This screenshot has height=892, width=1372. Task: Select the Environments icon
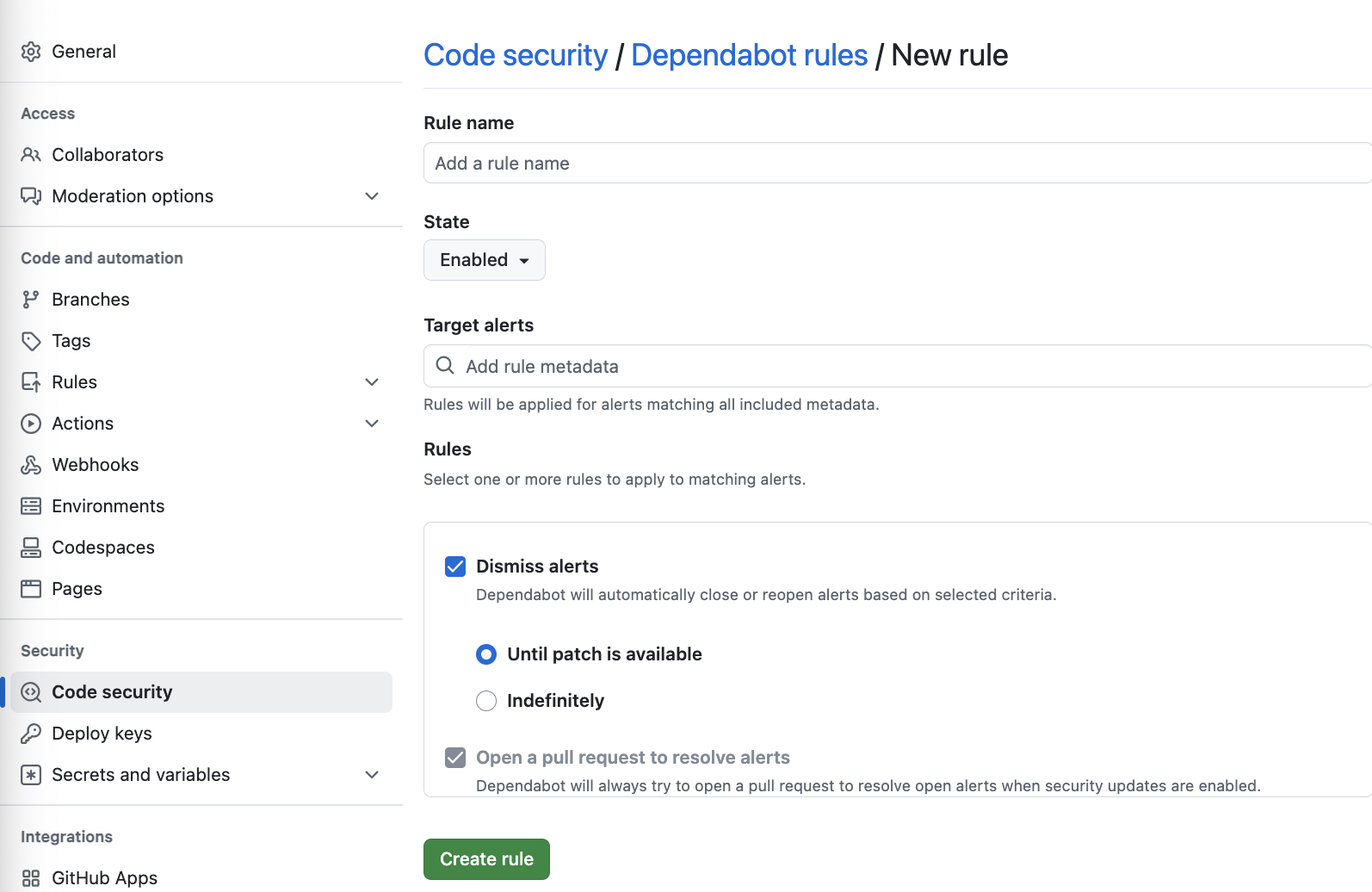(31, 505)
